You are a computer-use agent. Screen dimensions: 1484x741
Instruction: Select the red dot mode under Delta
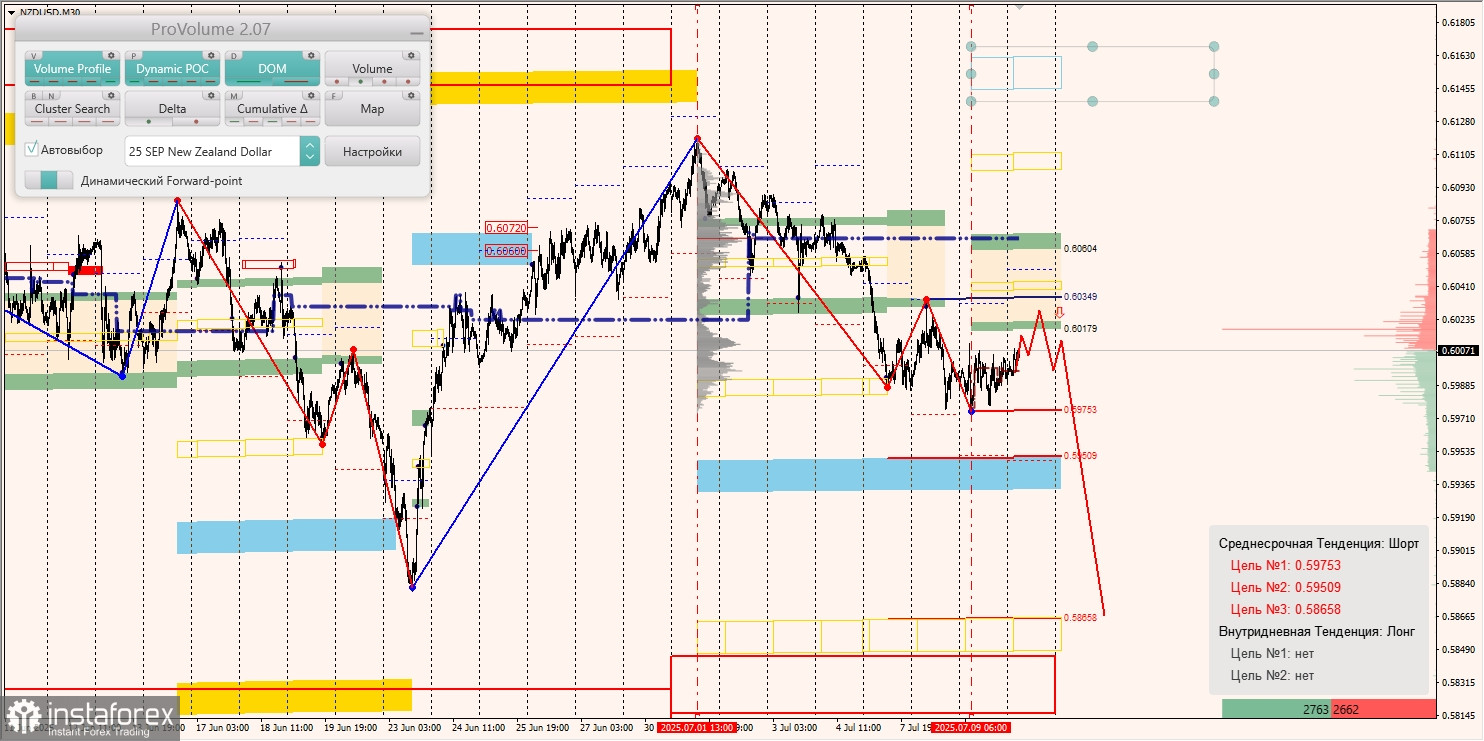(196, 121)
